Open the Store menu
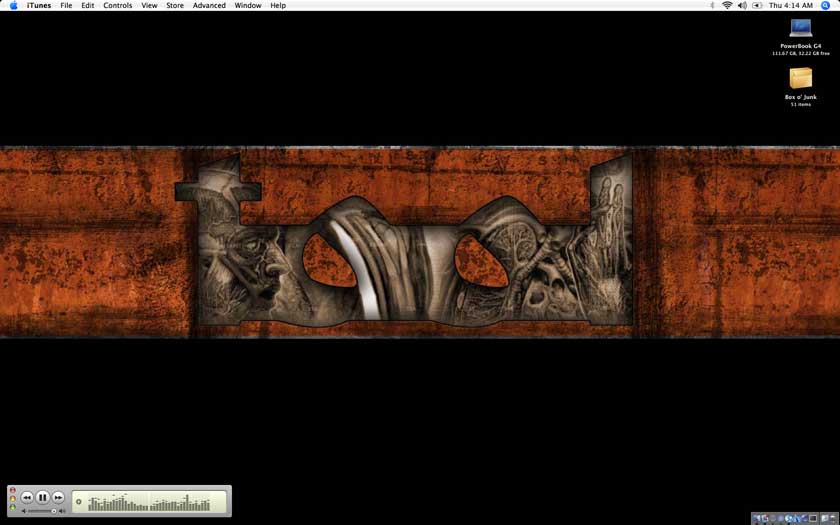The height and width of the screenshot is (525, 840). pyautogui.click(x=175, y=5)
